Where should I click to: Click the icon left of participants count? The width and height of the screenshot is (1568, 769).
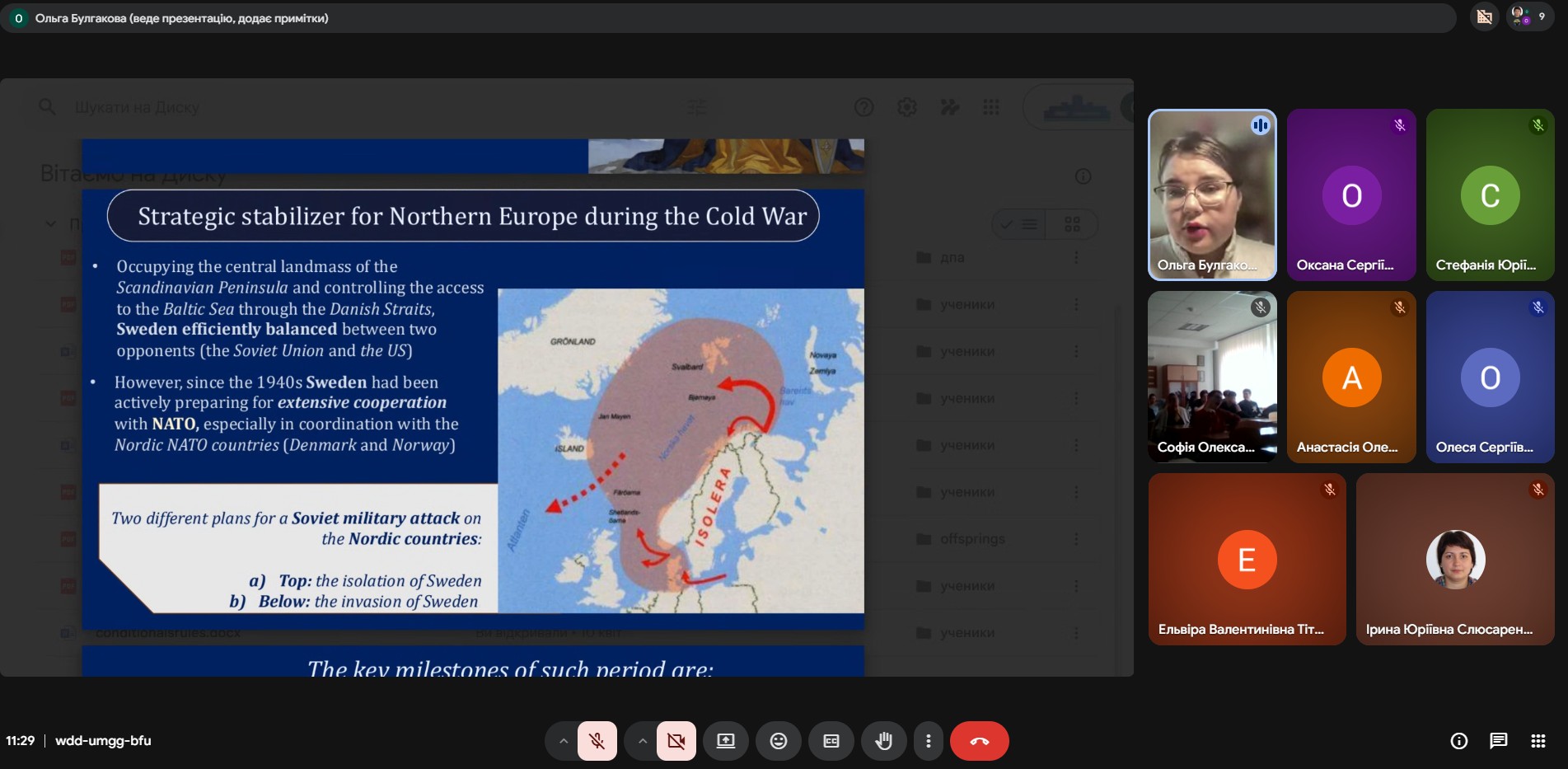[1484, 16]
